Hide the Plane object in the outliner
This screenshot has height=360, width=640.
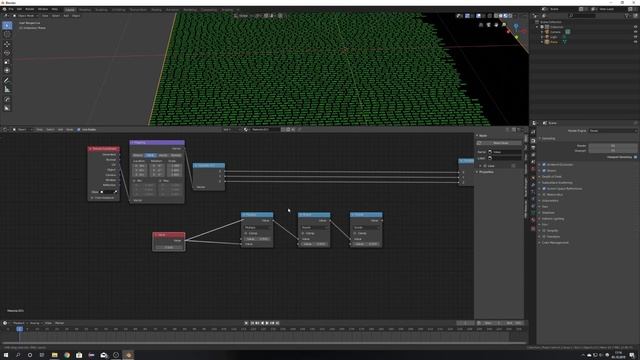pyautogui.click(x=635, y=42)
